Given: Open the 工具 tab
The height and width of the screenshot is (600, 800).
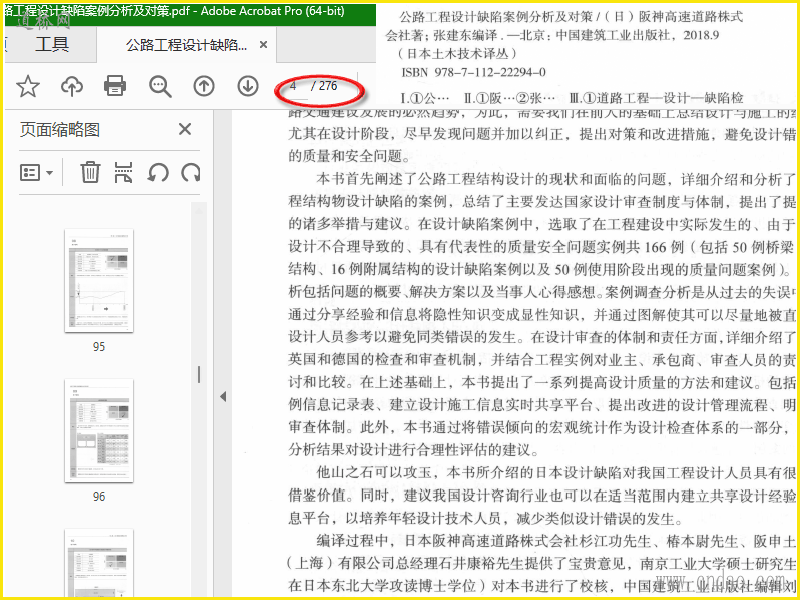Looking at the screenshot, I should (51, 44).
